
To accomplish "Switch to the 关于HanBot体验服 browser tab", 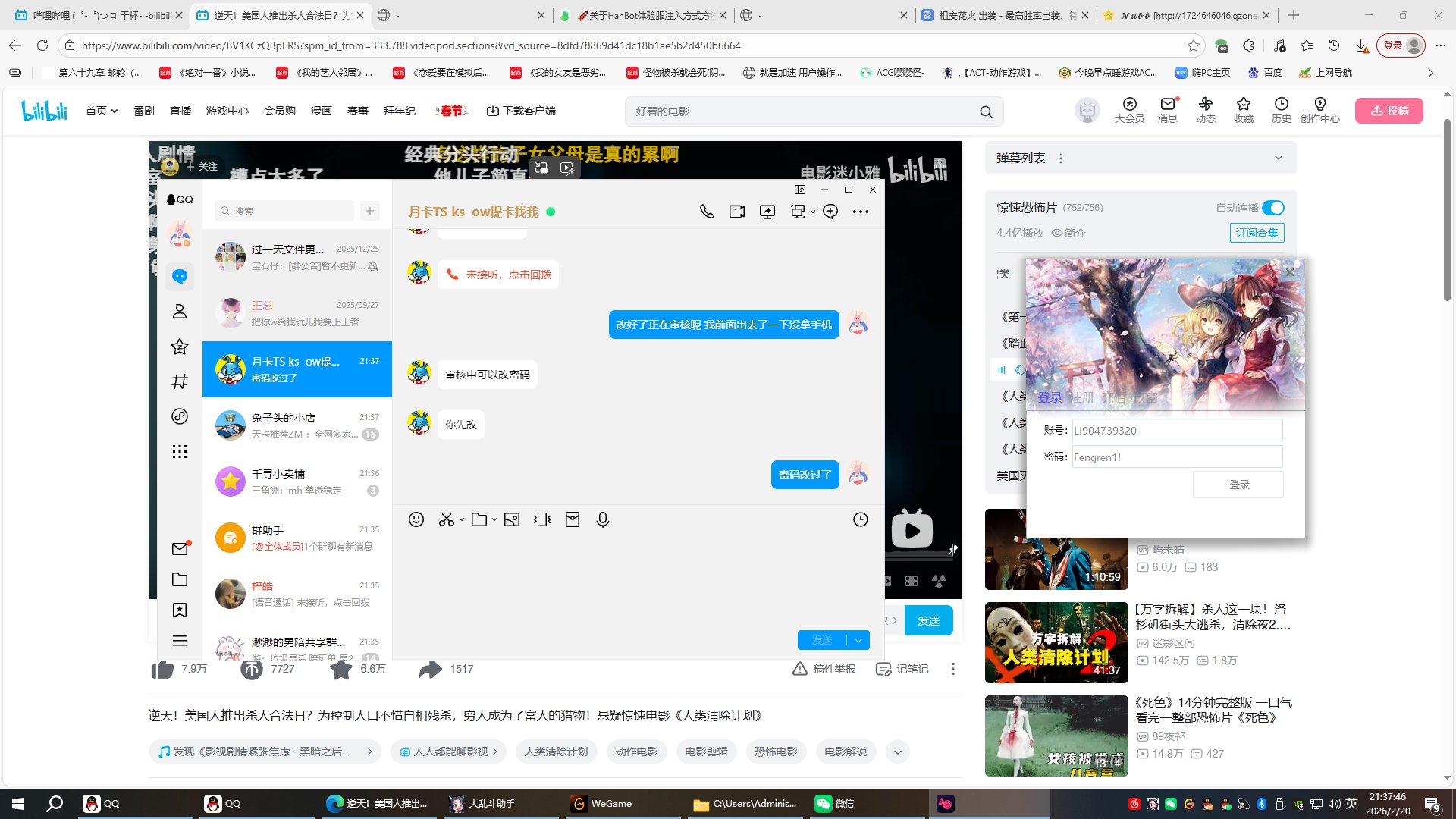I will (x=643, y=15).
